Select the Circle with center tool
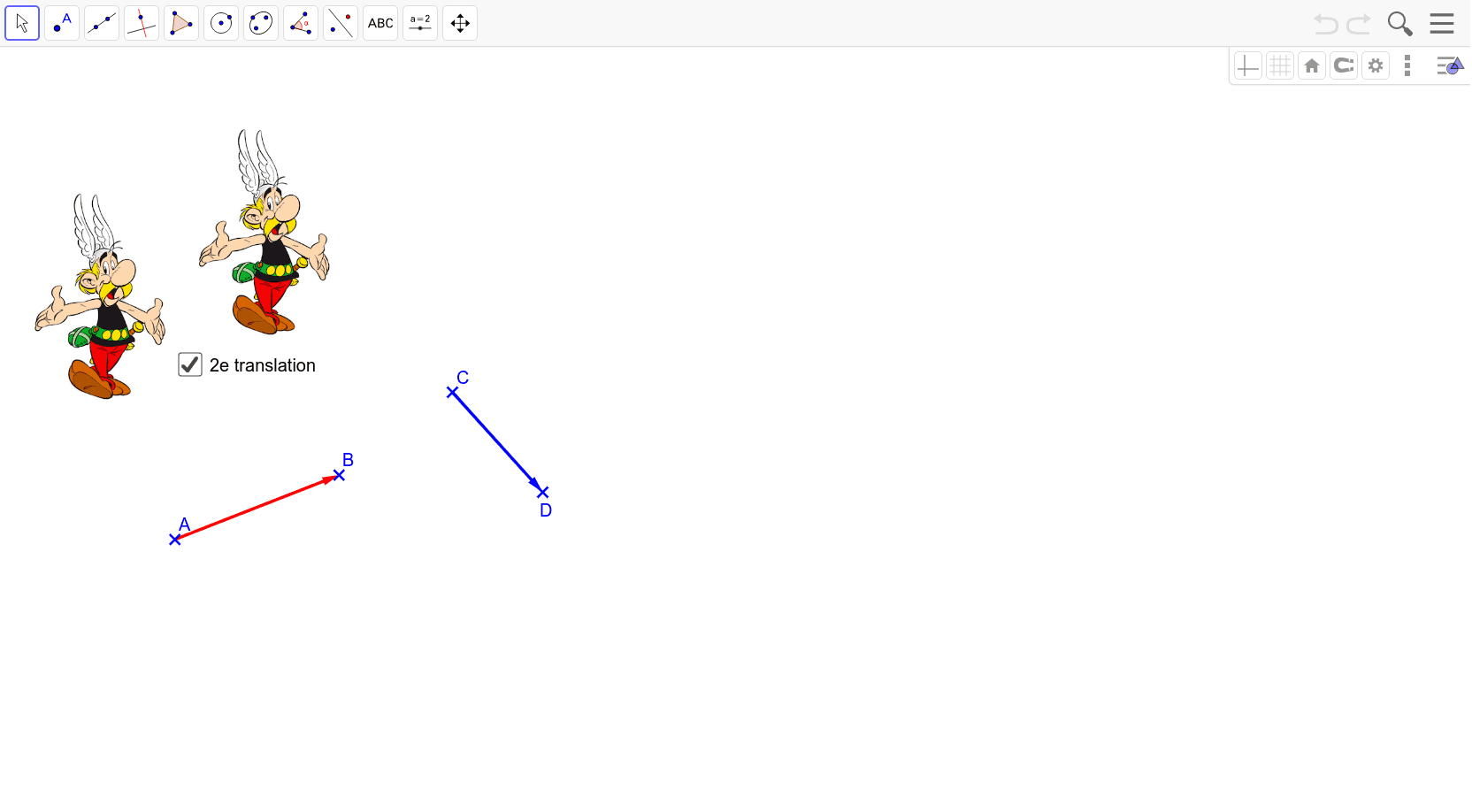The image size is (1472, 812). [221, 23]
